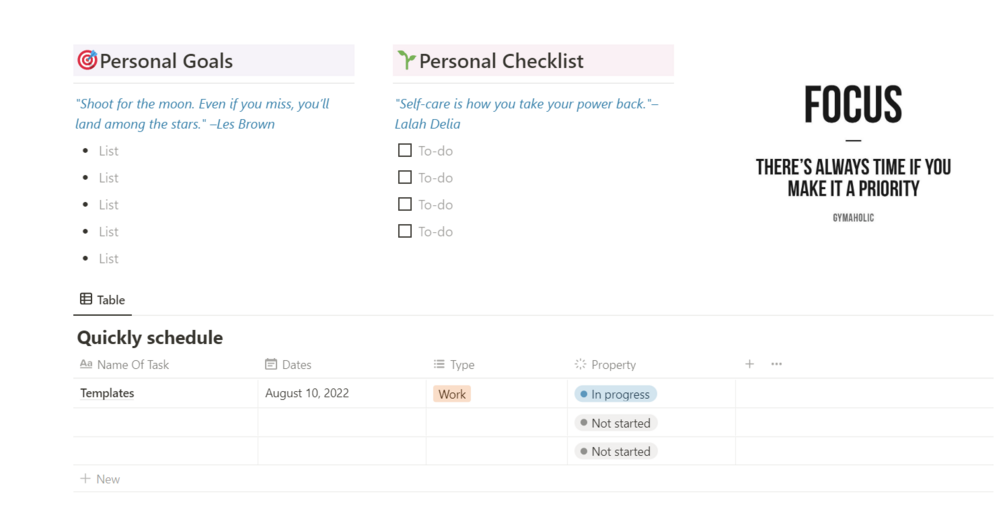1005x511 pixels.
Task: Tick the fourth To-do checkbox
Action: coord(405,231)
